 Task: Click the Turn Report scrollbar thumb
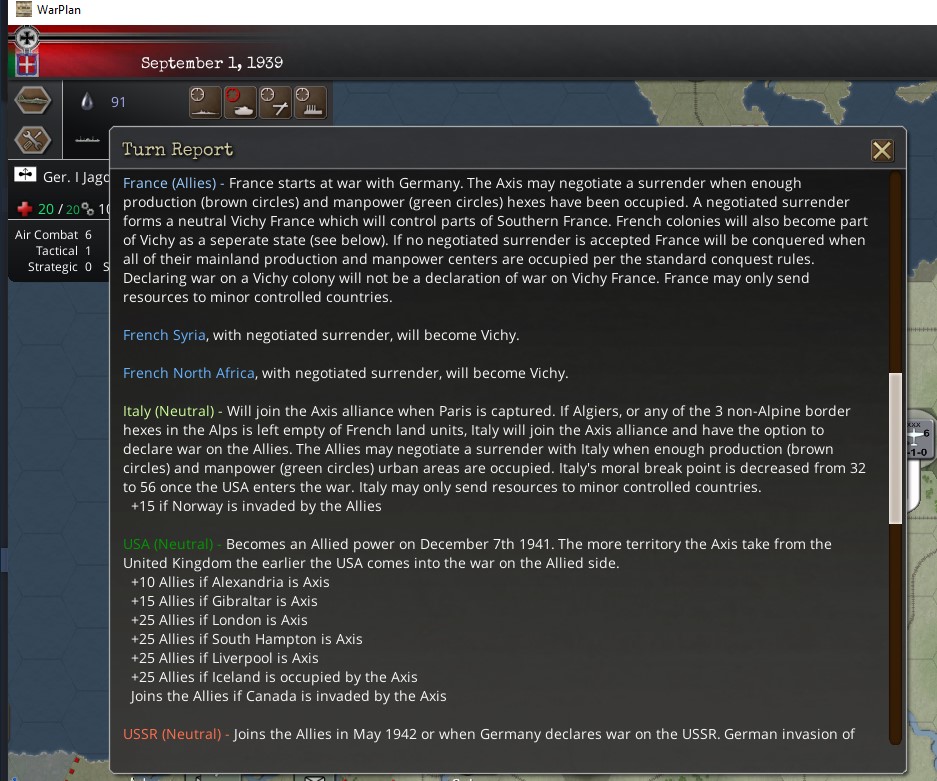(895, 448)
